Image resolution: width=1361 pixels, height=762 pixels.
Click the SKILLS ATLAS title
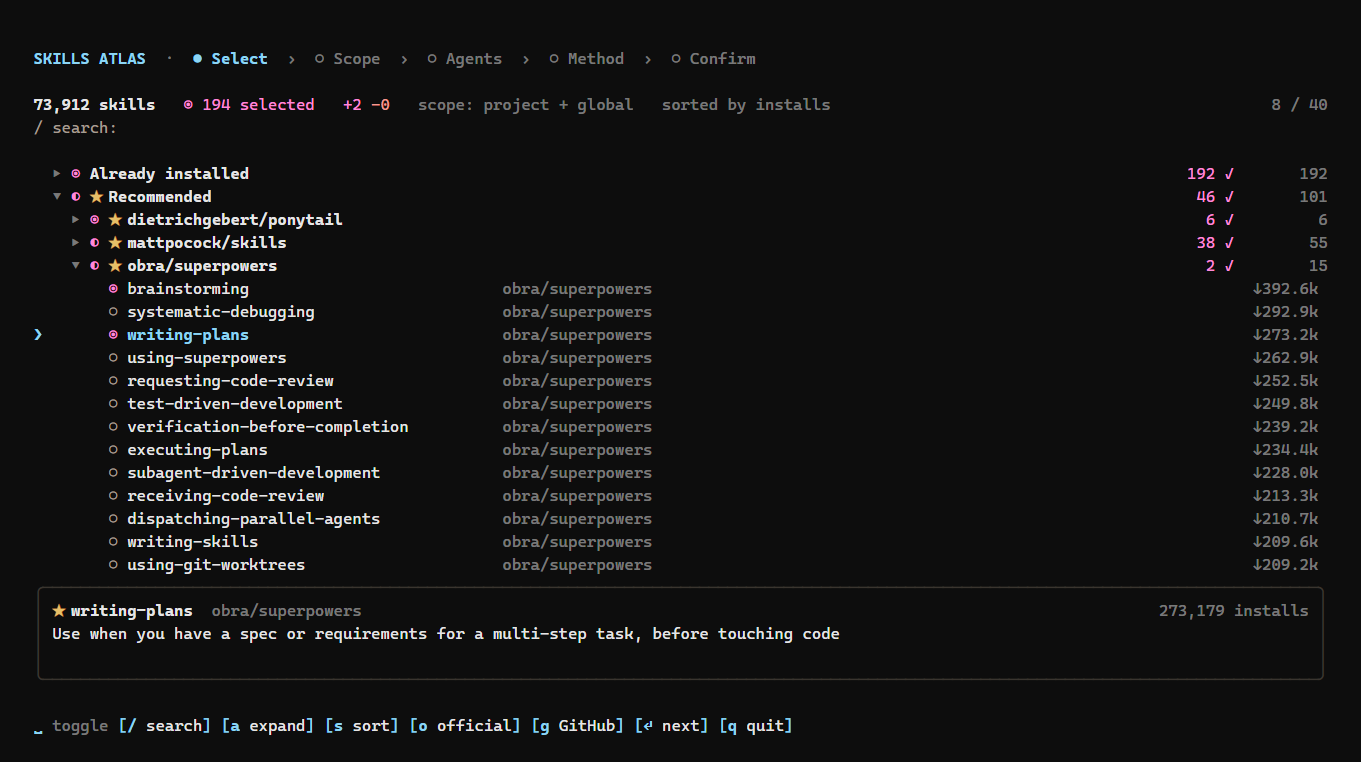(90, 59)
